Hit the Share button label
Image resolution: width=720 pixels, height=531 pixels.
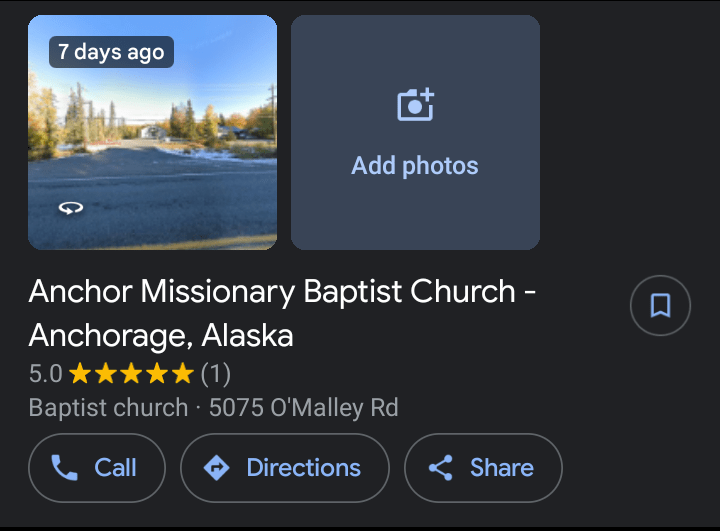click(x=501, y=468)
